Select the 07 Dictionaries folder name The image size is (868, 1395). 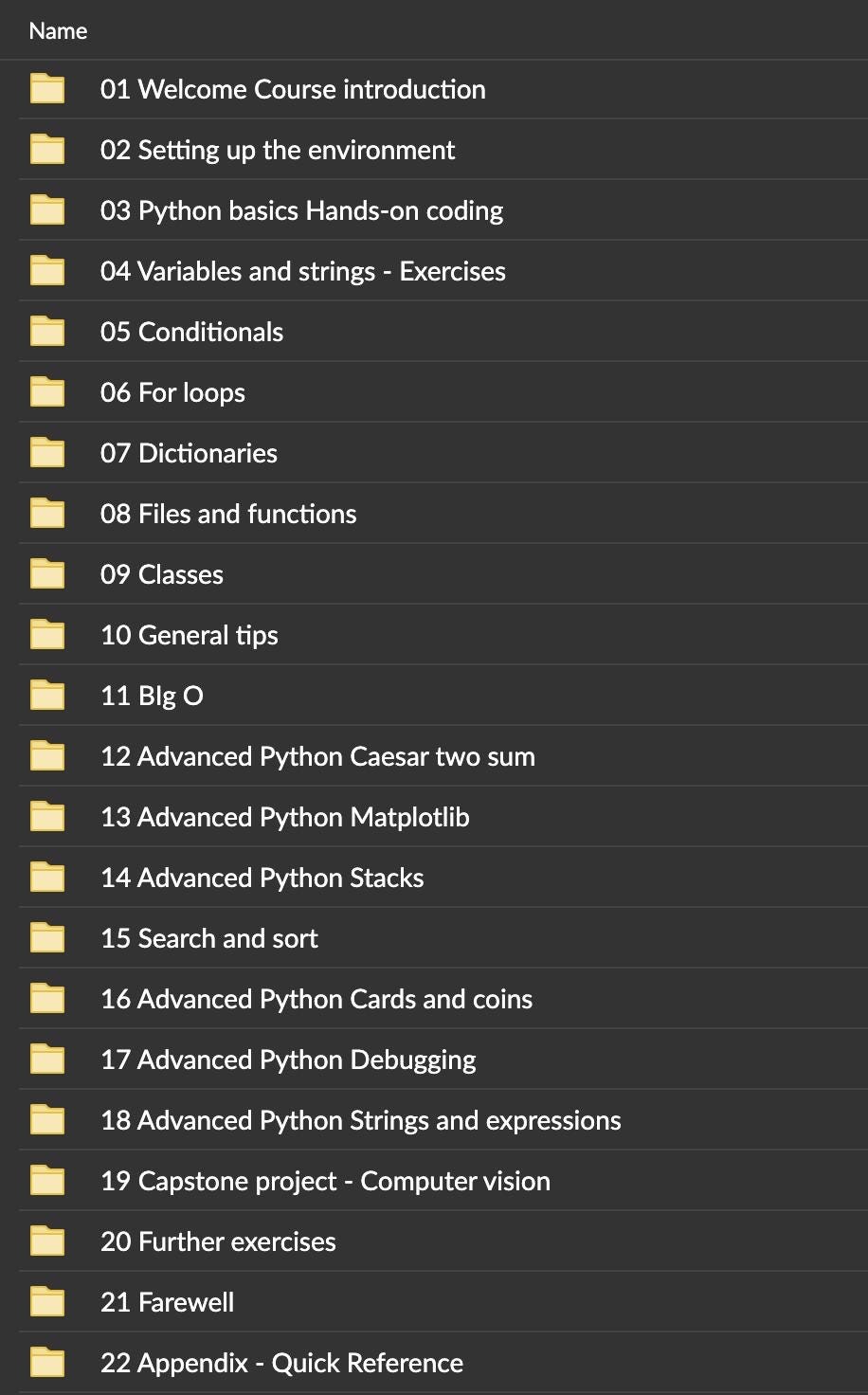tap(189, 453)
